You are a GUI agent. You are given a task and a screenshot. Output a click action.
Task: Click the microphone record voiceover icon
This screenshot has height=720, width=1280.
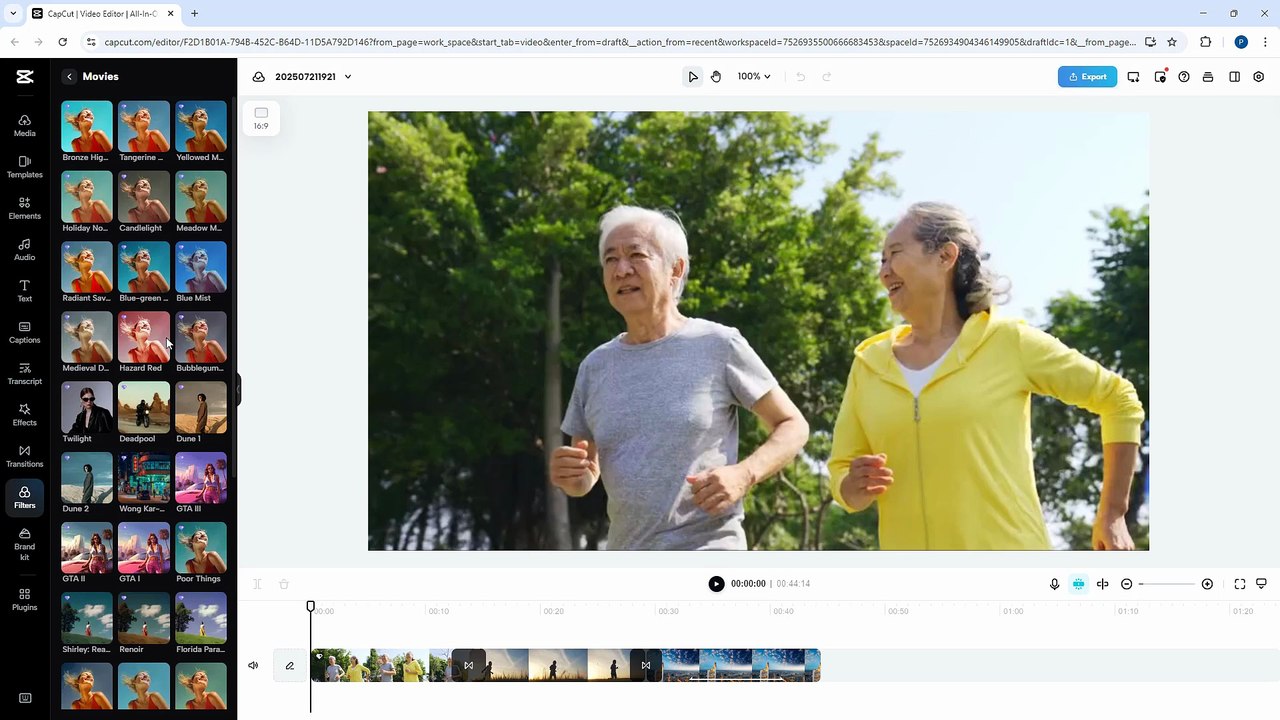click(1054, 584)
